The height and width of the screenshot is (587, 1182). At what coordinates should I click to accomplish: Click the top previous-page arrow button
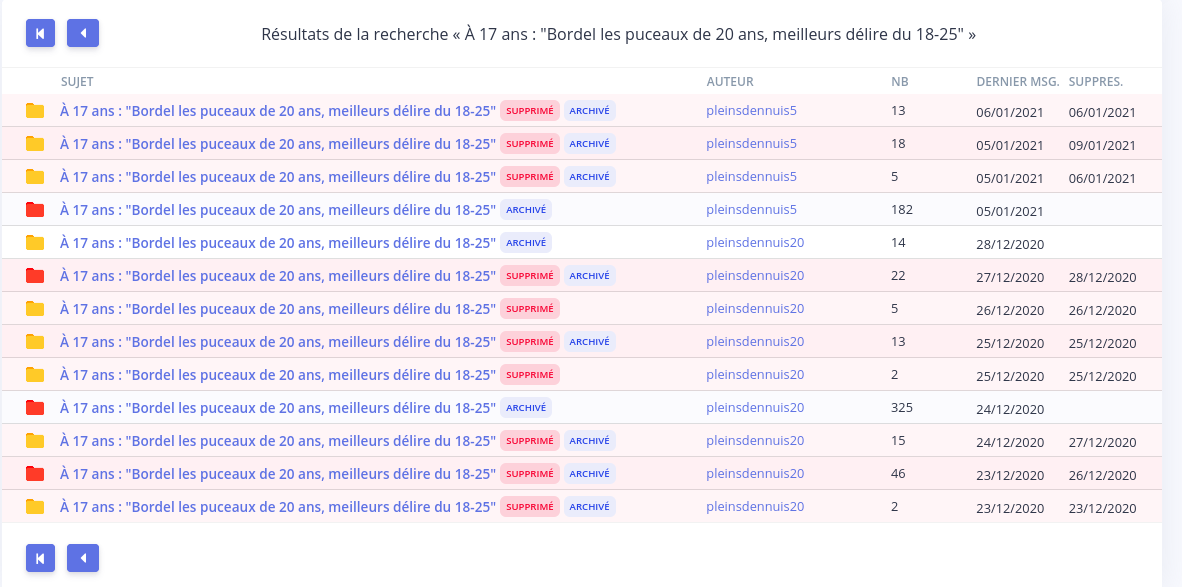tap(83, 33)
